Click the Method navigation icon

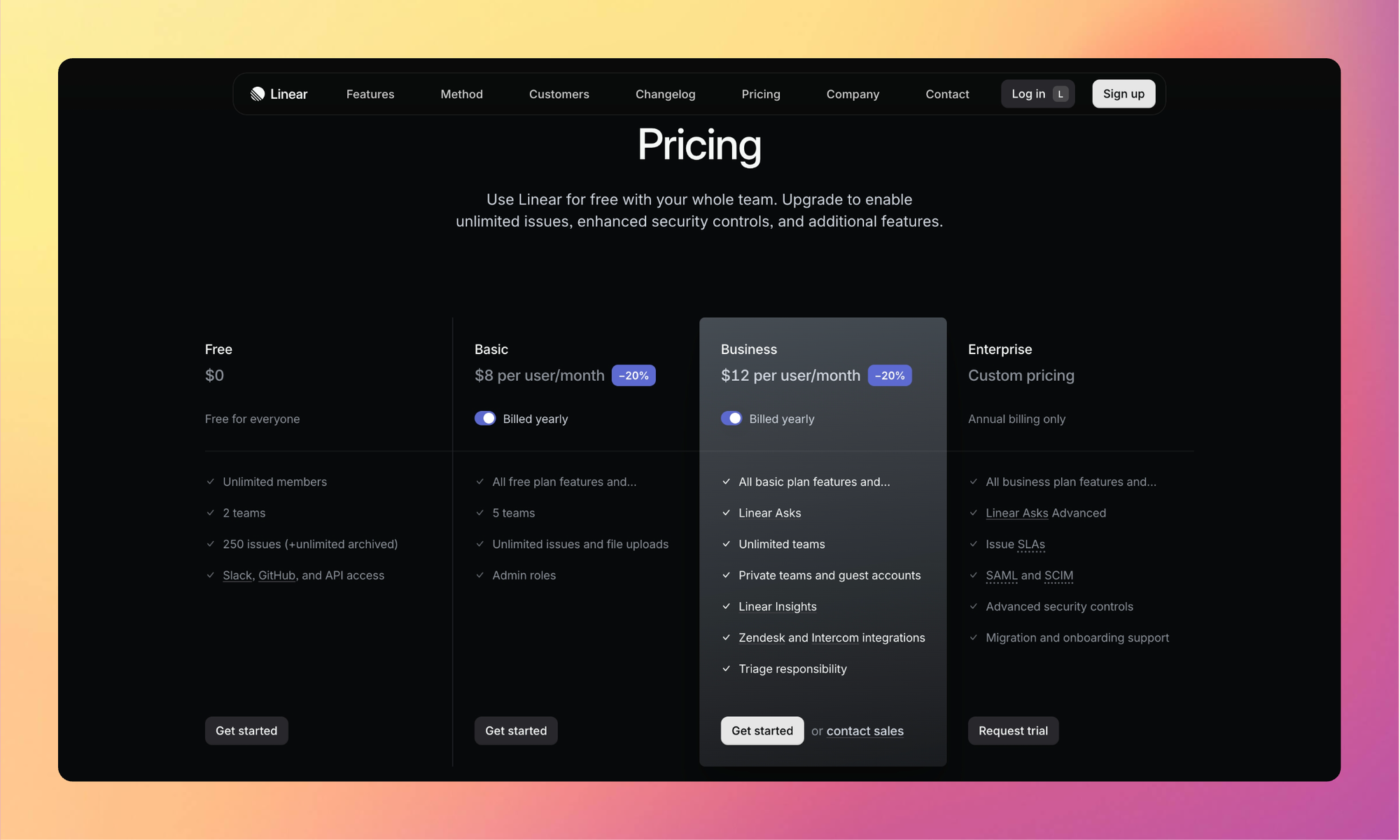coord(461,94)
